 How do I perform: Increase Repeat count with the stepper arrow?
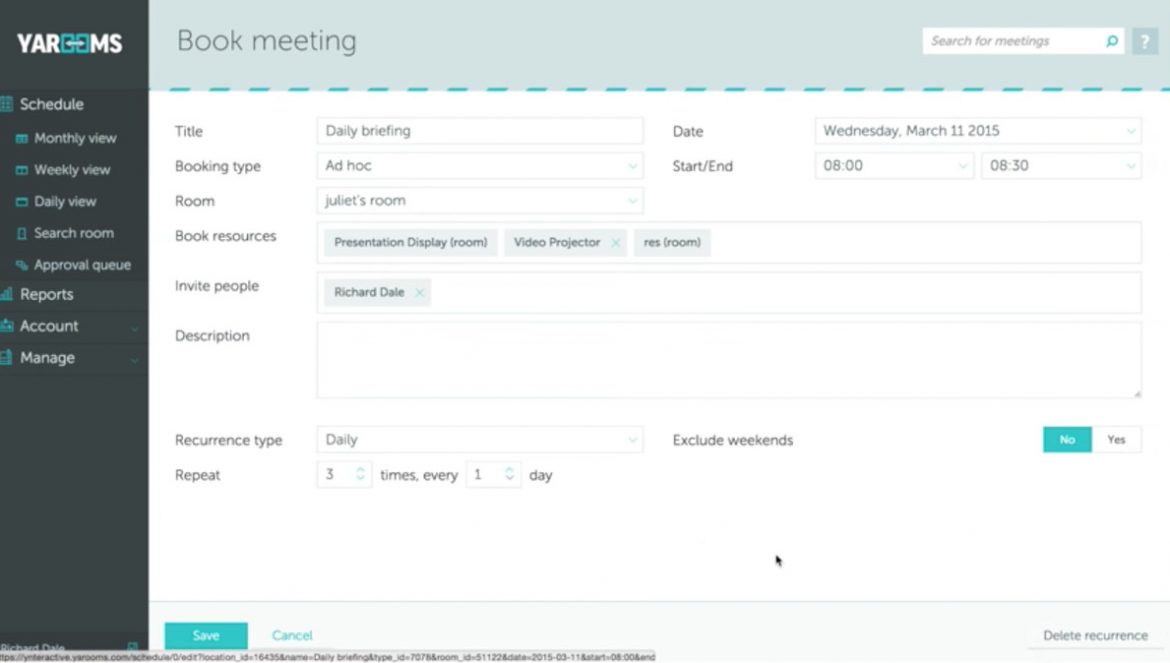click(x=361, y=469)
